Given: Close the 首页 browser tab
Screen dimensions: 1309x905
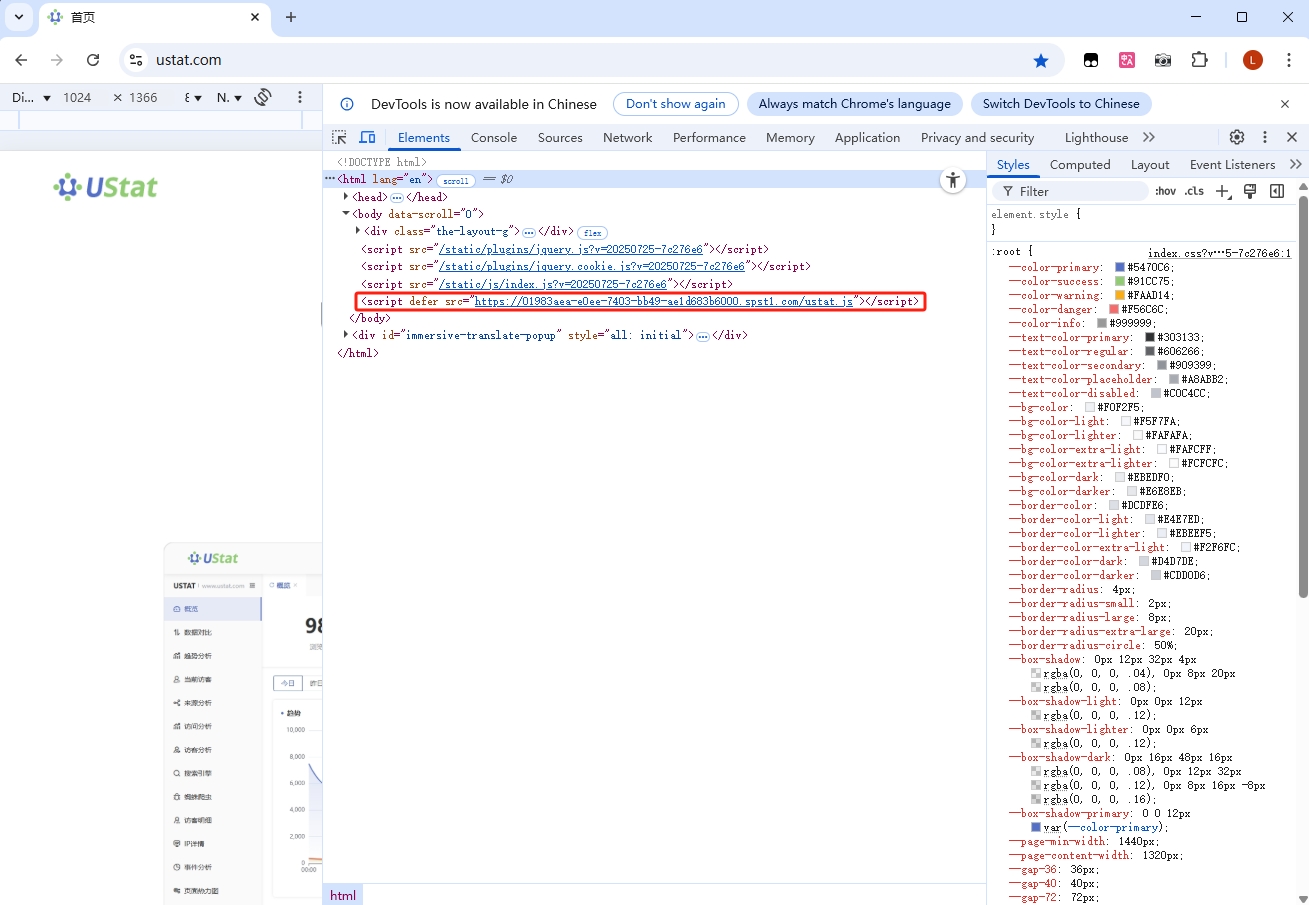Looking at the screenshot, I should [255, 17].
